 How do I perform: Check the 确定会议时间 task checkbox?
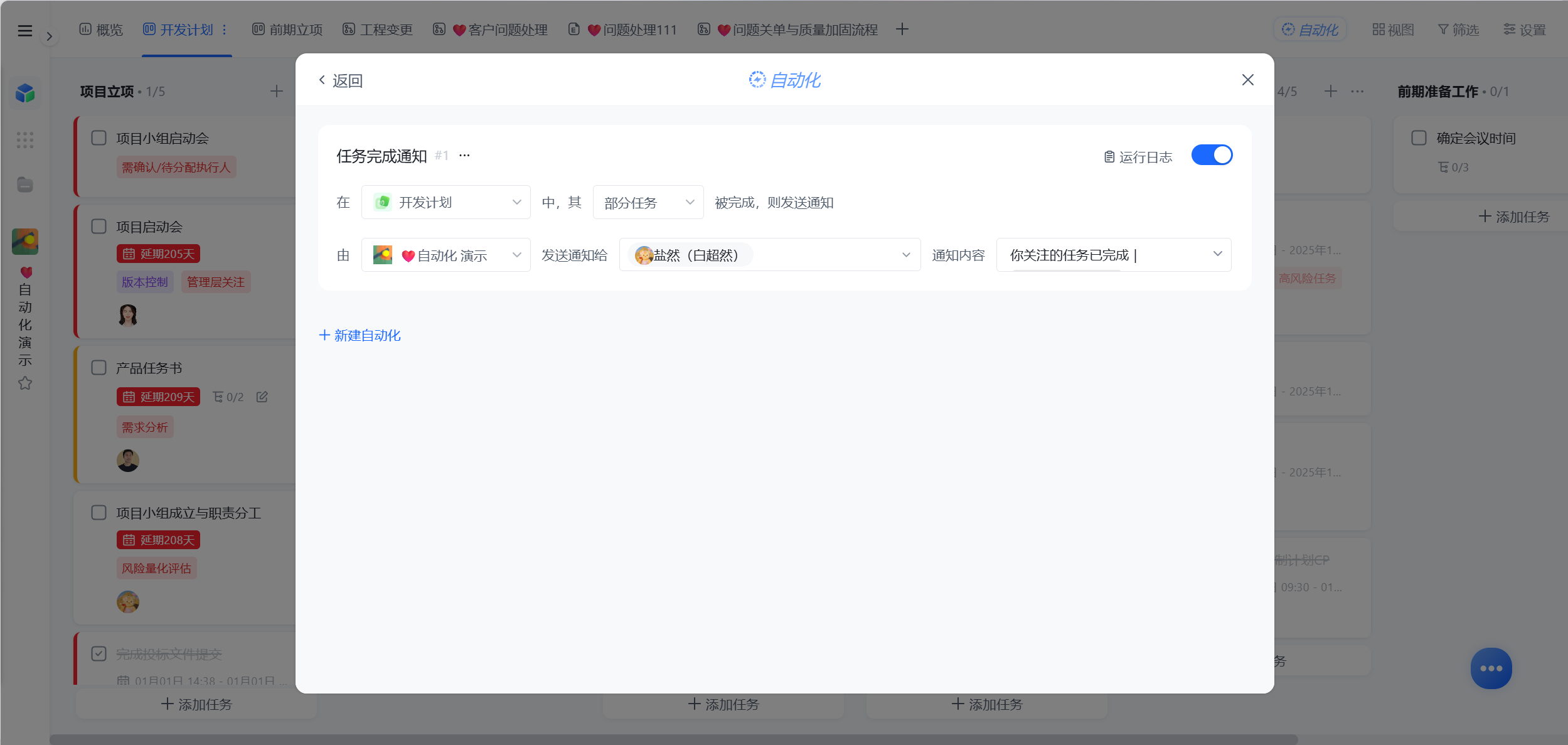(1419, 137)
